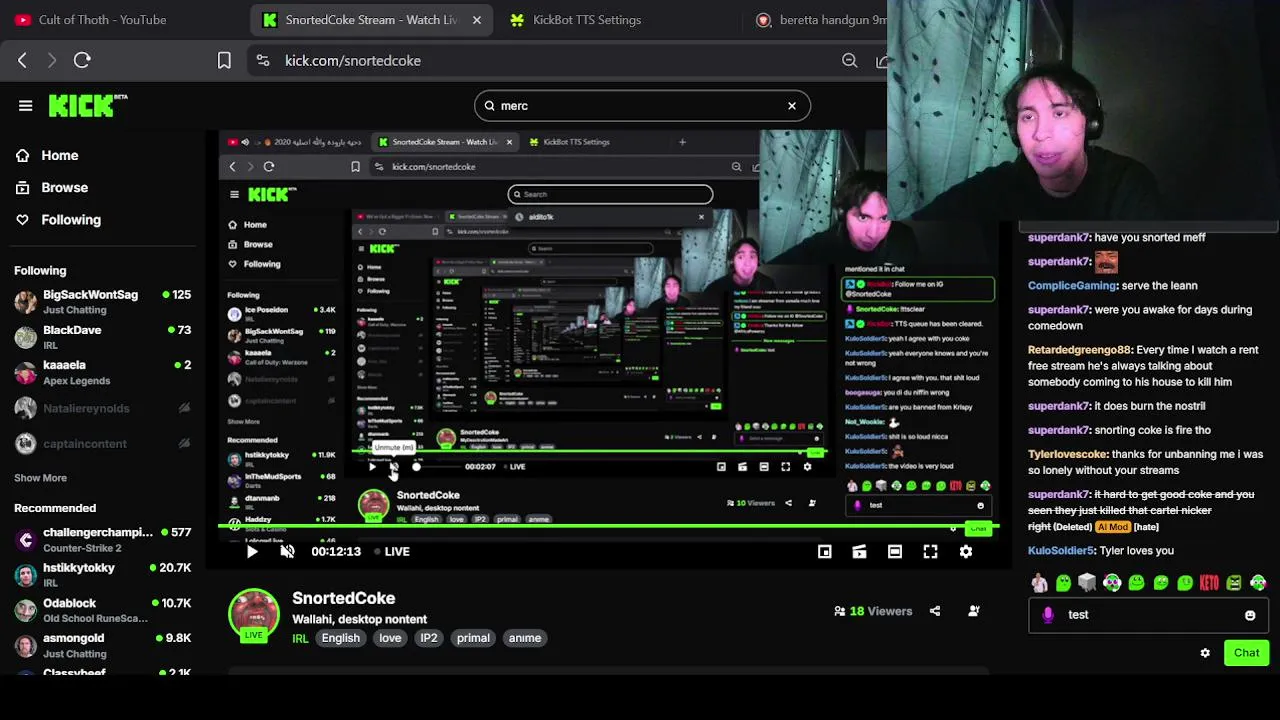The height and width of the screenshot is (720, 1280).
Task: Open offline captaincontent channel
Action: (102, 443)
